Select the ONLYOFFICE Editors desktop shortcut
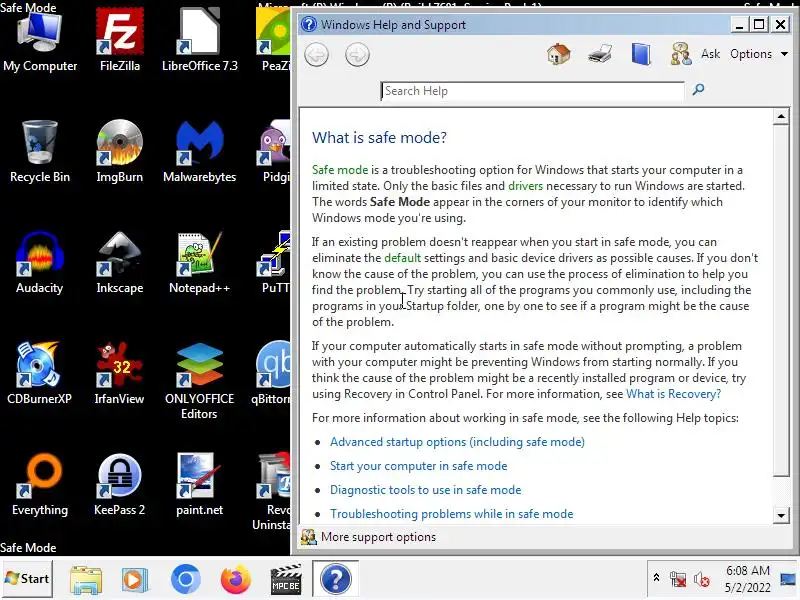This screenshot has width=800, height=600. tap(199, 381)
